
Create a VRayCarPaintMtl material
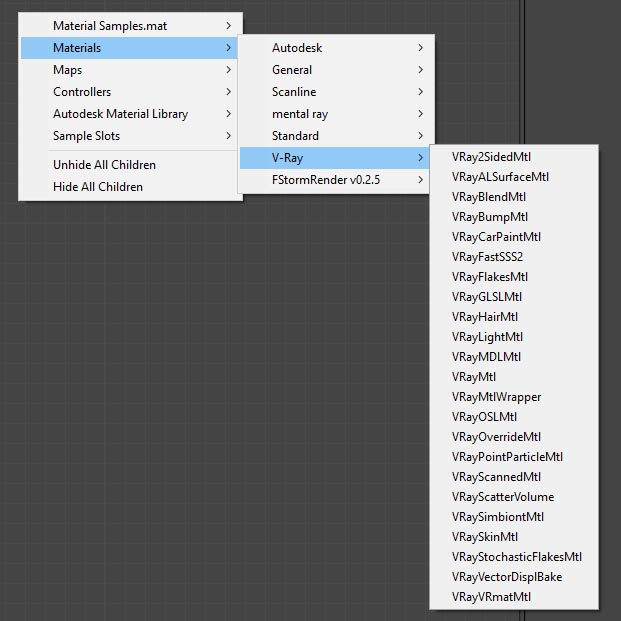coord(514,237)
